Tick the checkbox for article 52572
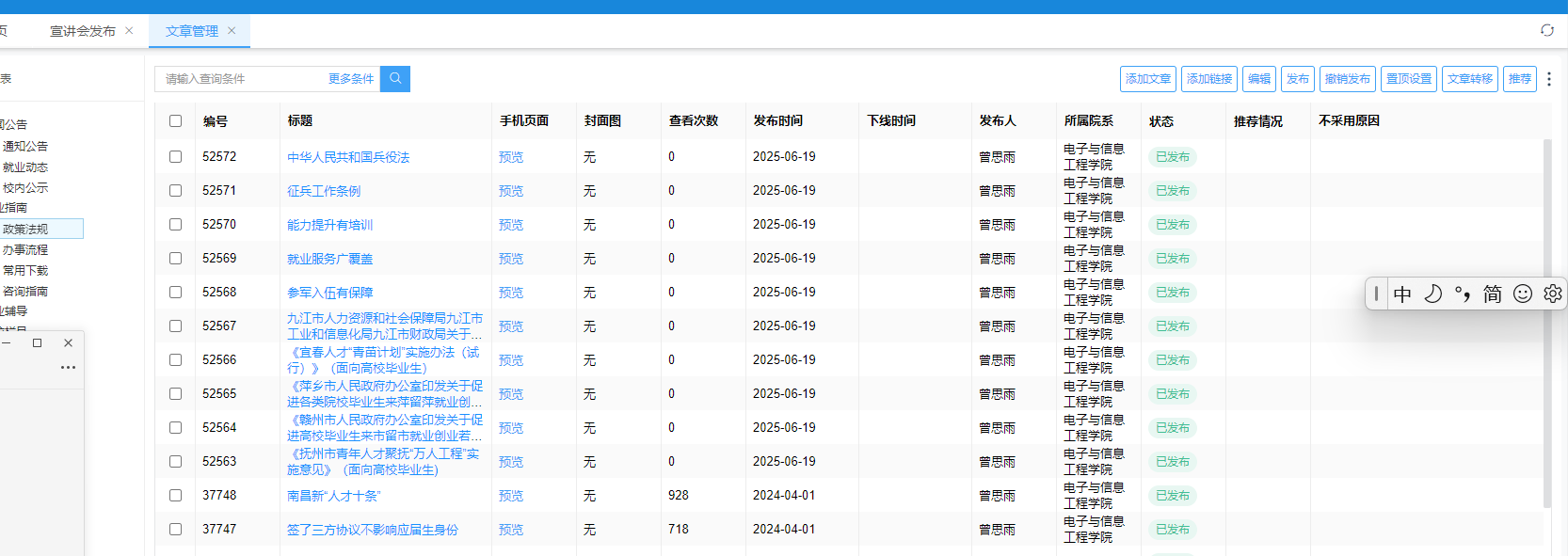1568x556 pixels. click(x=175, y=157)
